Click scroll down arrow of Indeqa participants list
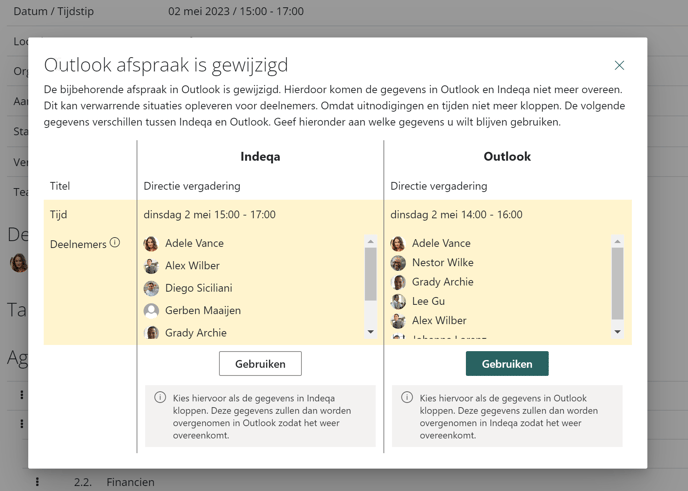 [371, 332]
